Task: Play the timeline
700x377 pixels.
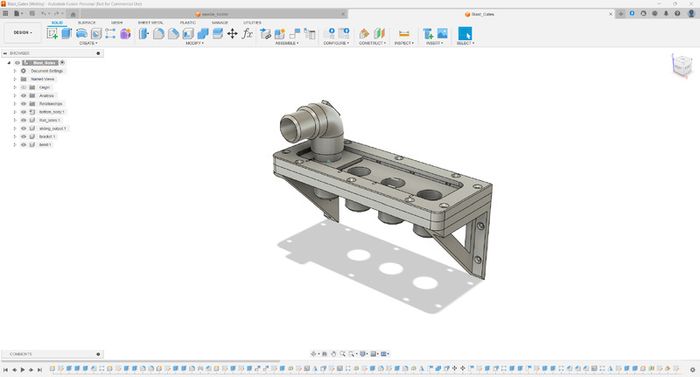Action: coord(22,369)
